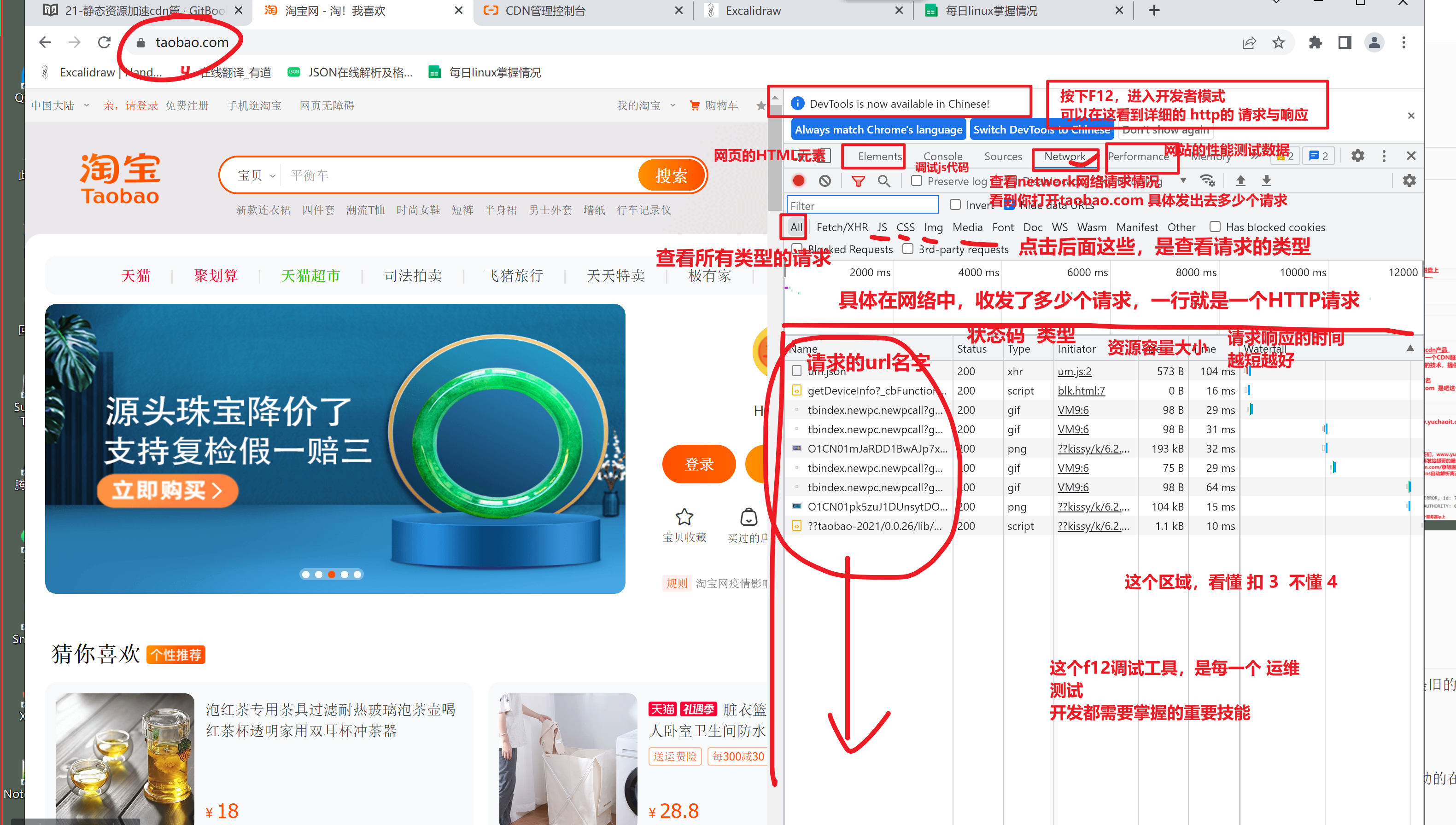This screenshot has height=825, width=1456.
Task: Open the 免费注册 link
Action: [187, 105]
